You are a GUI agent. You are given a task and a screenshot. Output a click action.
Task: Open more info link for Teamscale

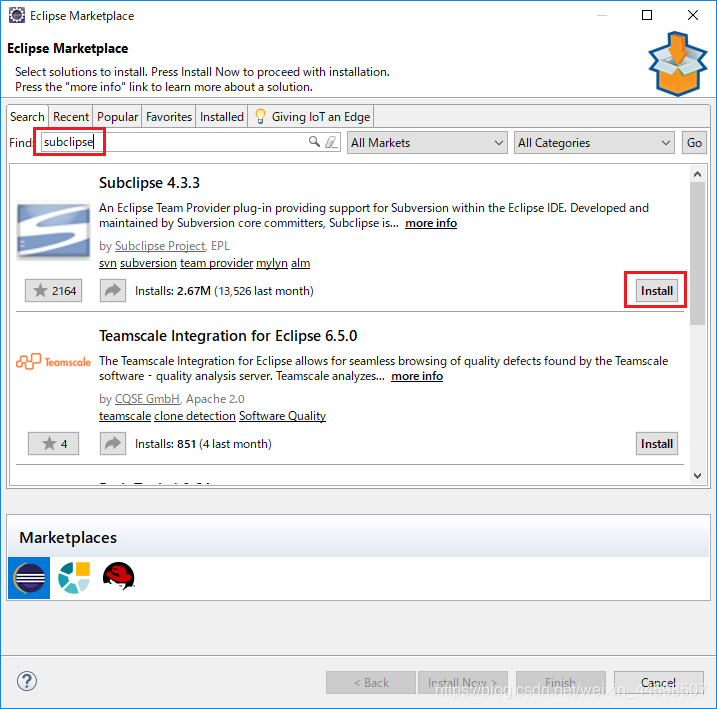tap(417, 376)
